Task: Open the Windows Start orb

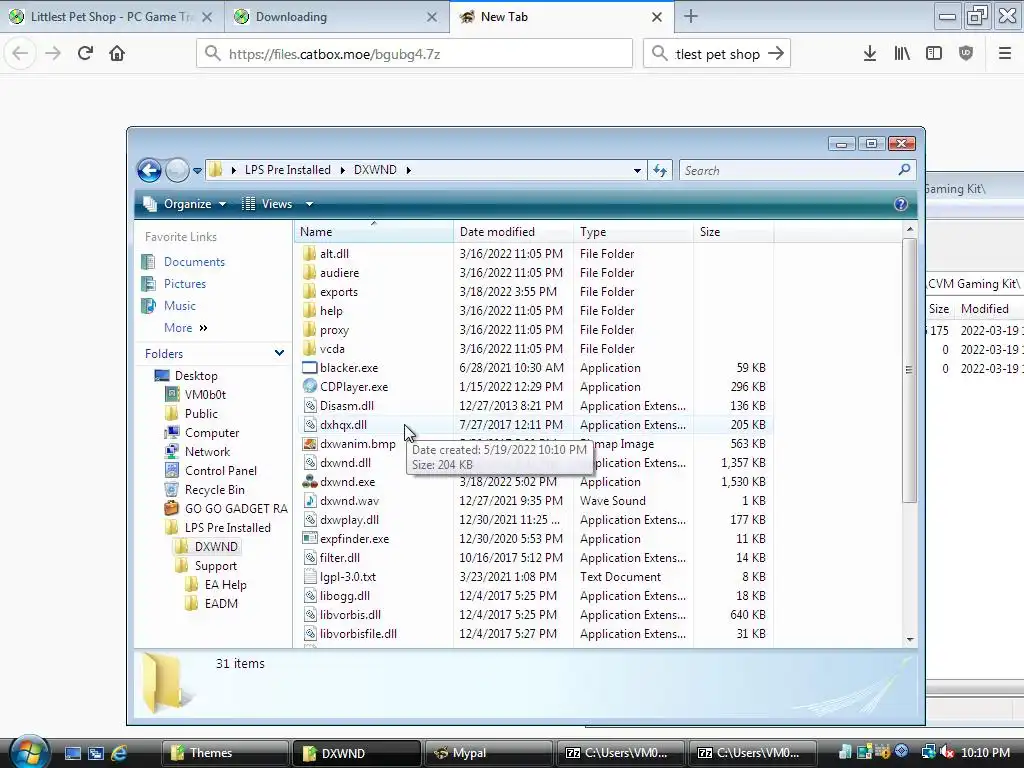Action: coord(29,752)
